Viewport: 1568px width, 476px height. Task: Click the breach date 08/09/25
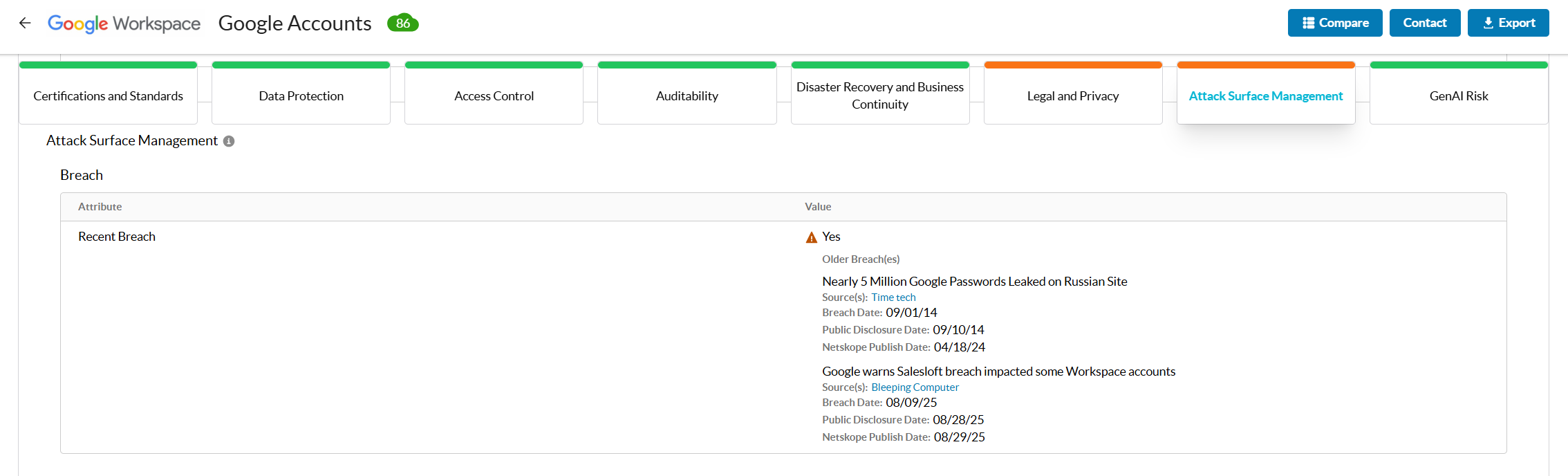(x=911, y=403)
